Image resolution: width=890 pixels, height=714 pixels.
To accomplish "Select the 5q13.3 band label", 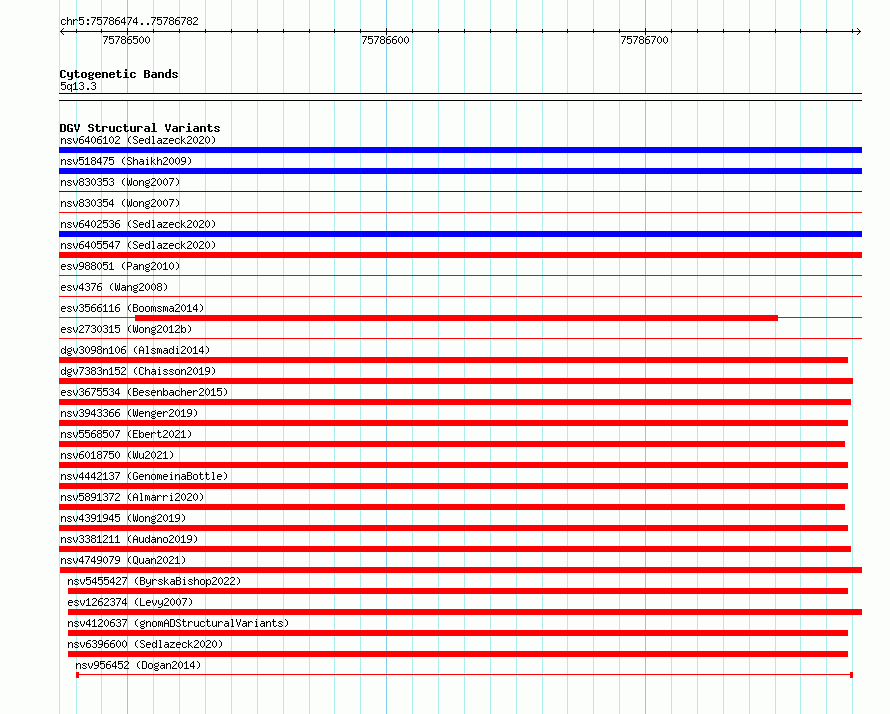I will pyautogui.click(x=78, y=86).
